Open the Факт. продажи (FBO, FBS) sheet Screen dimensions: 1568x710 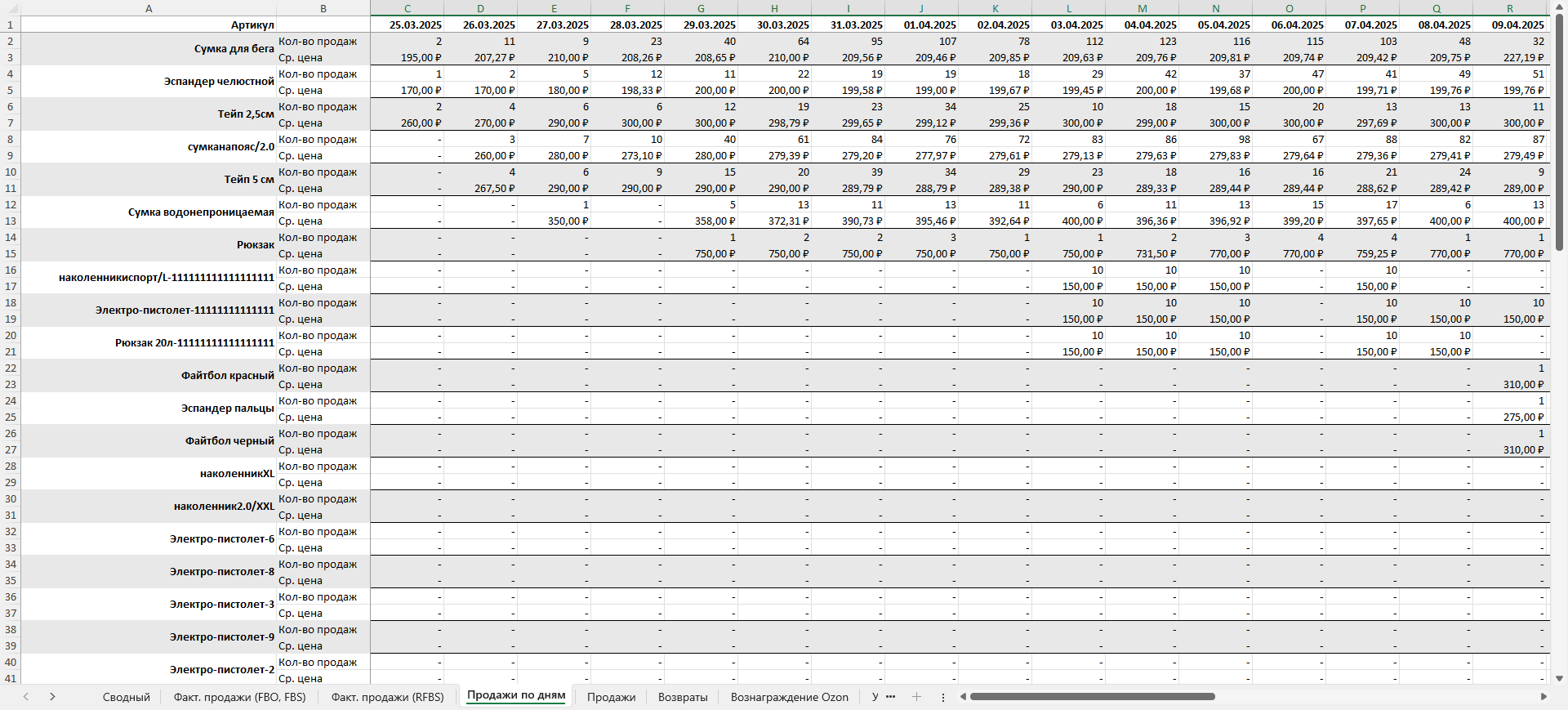pos(239,697)
